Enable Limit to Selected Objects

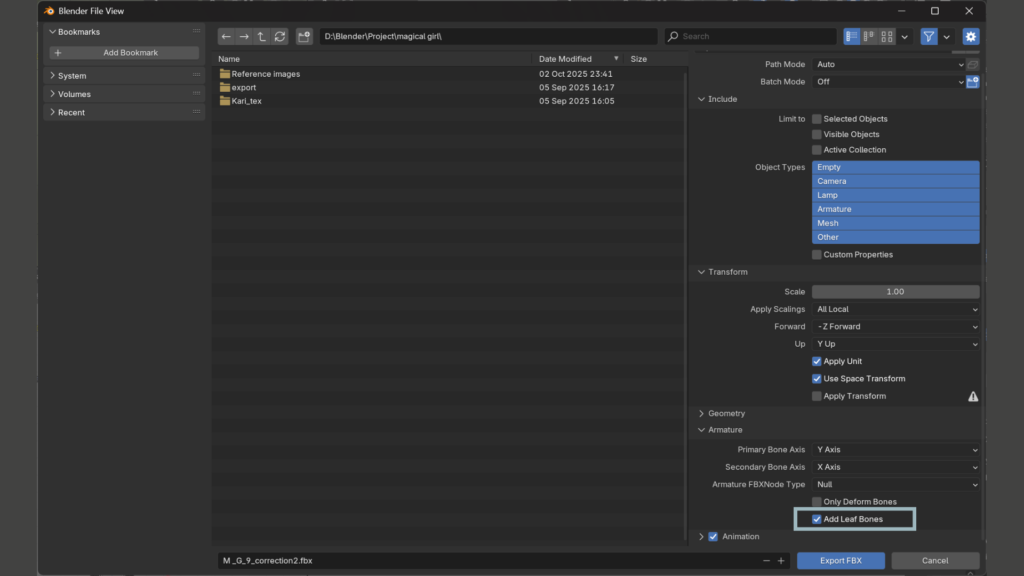pyautogui.click(x=817, y=119)
